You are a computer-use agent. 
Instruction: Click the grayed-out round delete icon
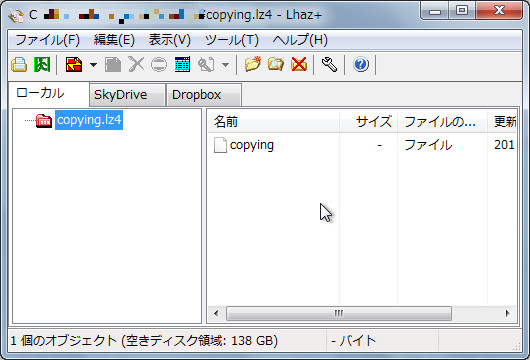click(159, 64)
